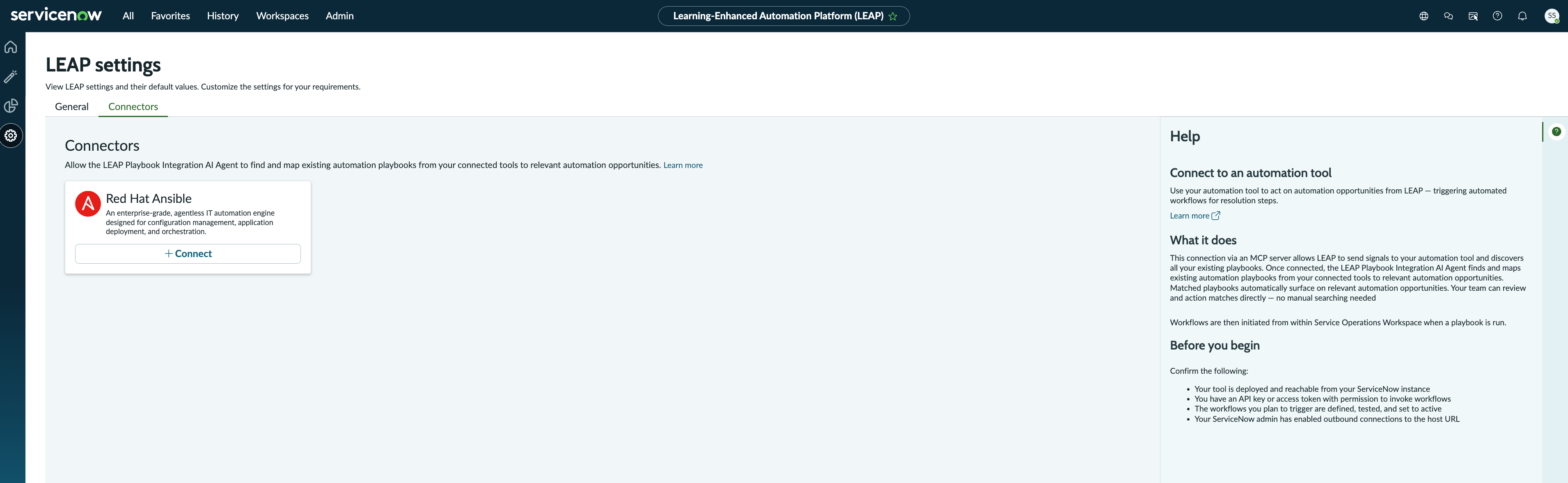Toggle the green help panel icon

[x=1557, y=131]
